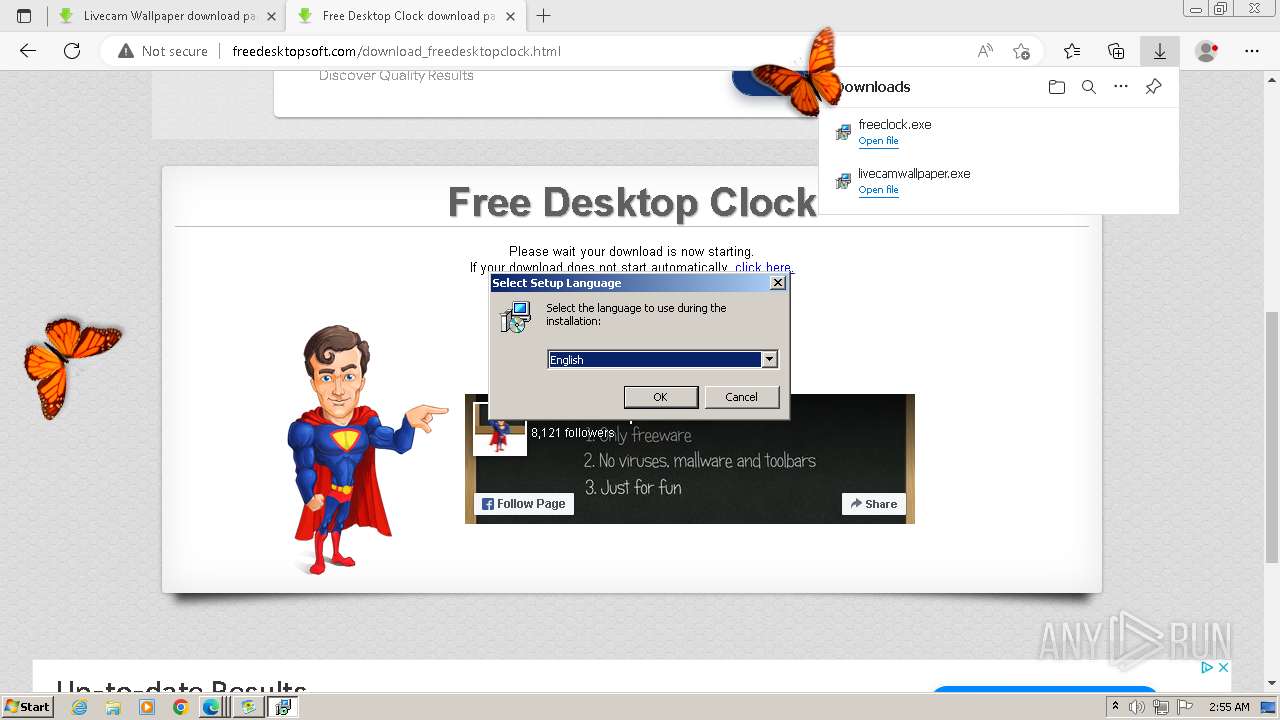Toggle the Downloads toolbar icon
The width and height of the screenshot is (1280, 720).
(x=1160, y=51)
